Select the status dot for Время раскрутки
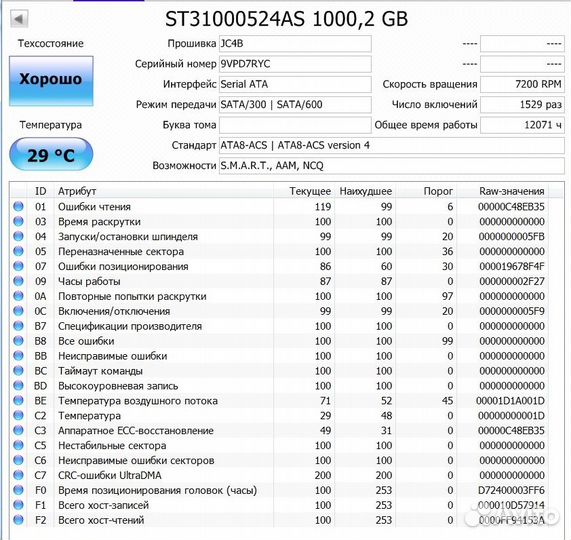Image resolution: width=571 pixels, height=540 pixels. [18, 221]
